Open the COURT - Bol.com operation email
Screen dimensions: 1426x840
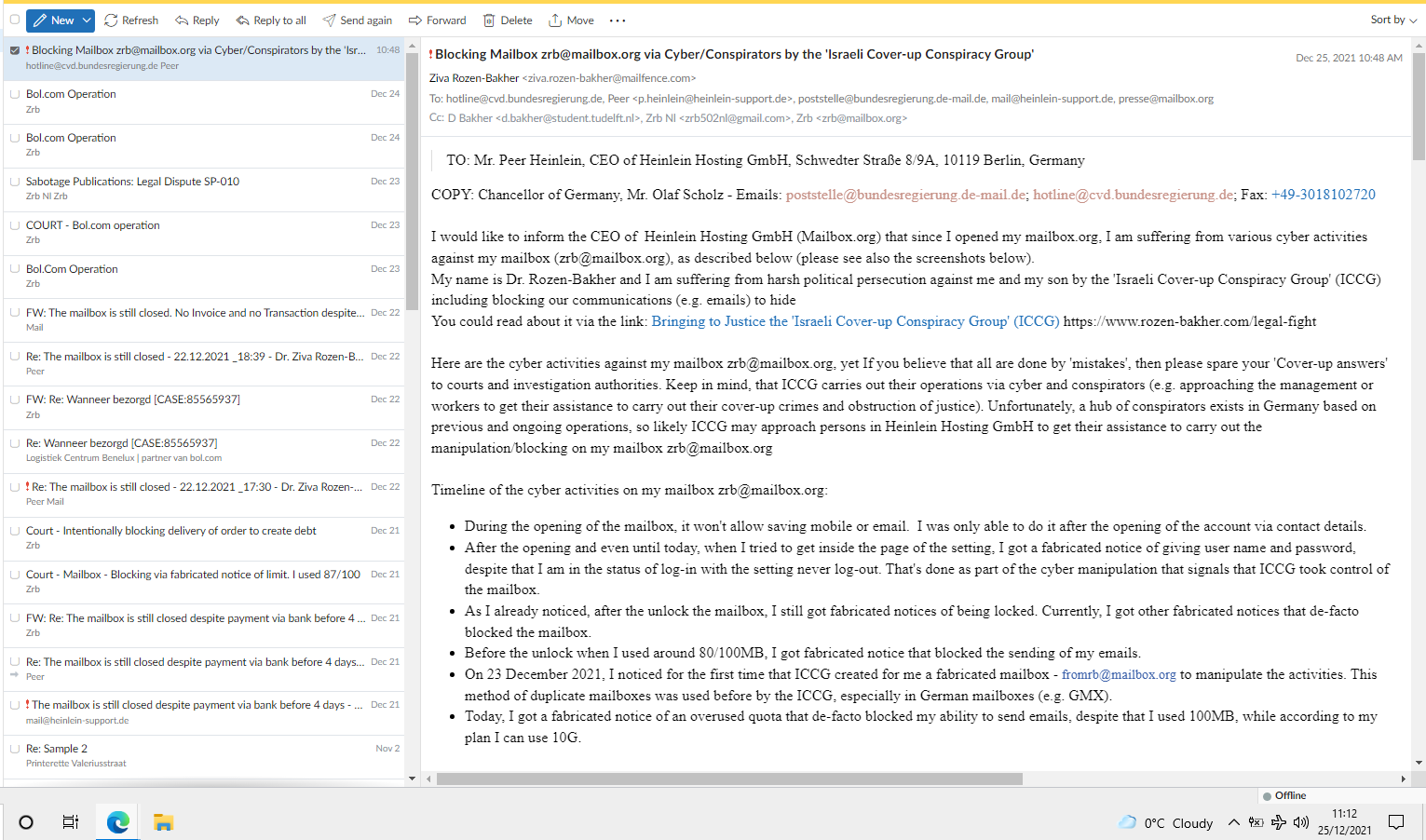pos(204,233)
